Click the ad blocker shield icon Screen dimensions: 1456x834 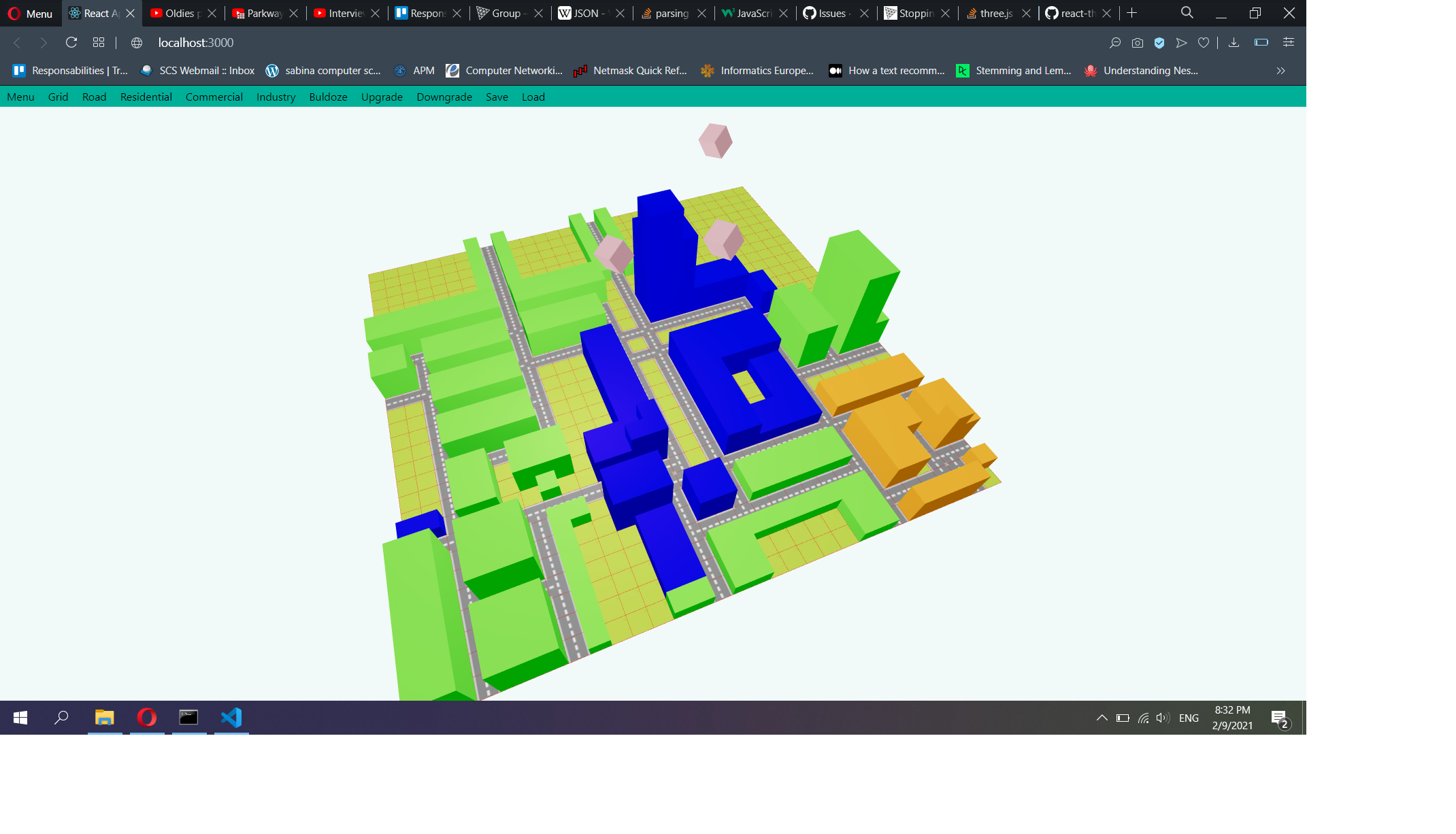(x=1159, y=43)
